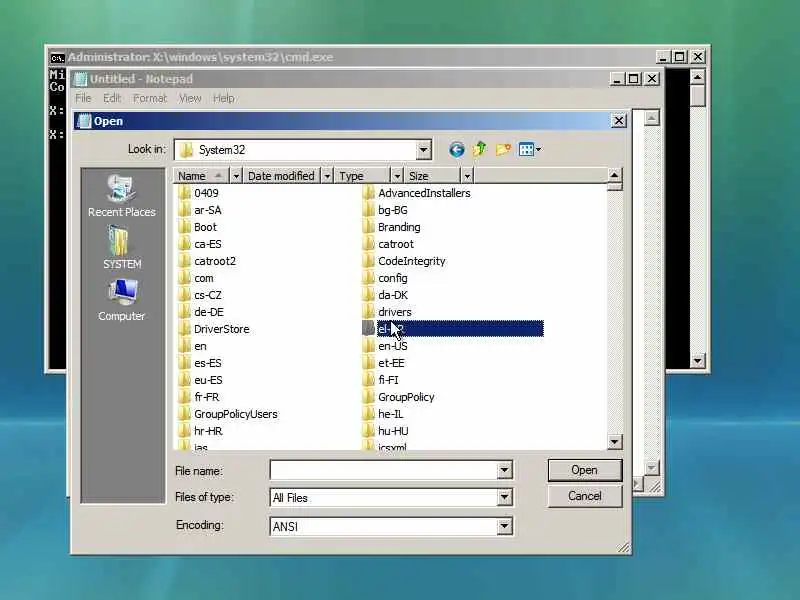Select the drivers folder

(387, 312)
